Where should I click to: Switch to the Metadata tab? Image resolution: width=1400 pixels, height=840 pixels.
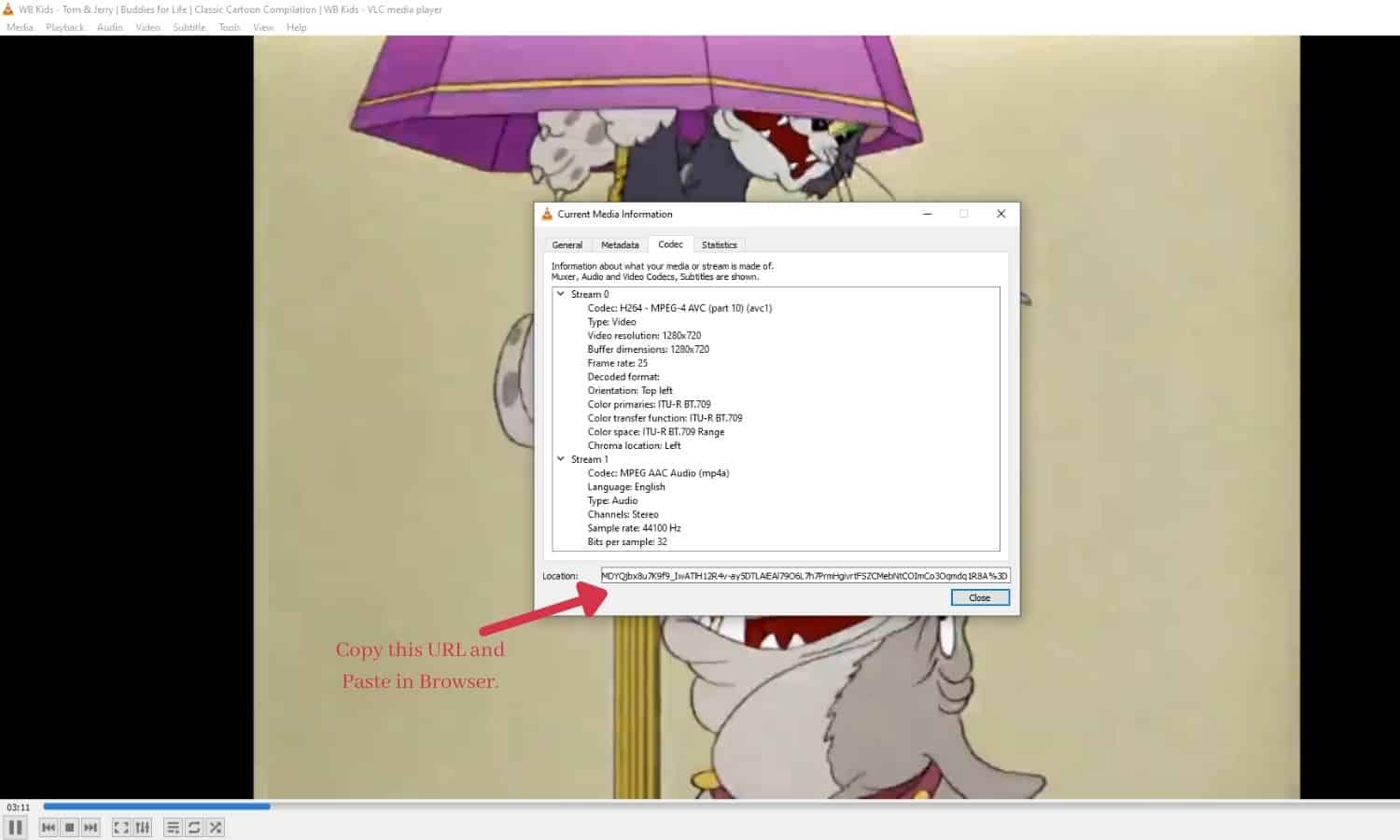(x=620, y=245)
